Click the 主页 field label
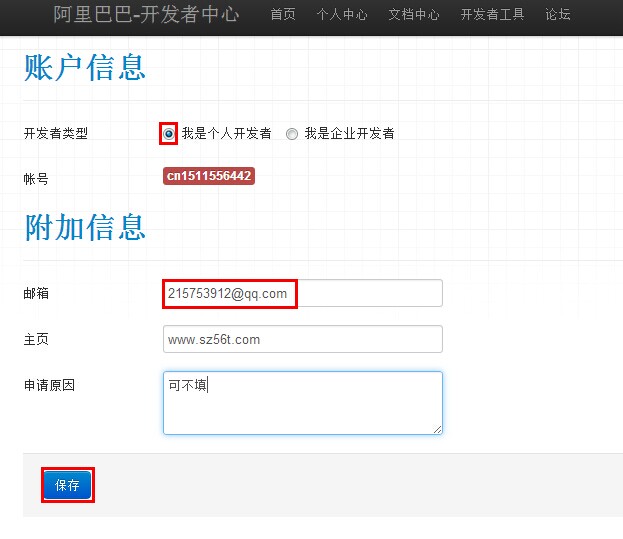The image size is (623, 539). click(x=36, y=339)
